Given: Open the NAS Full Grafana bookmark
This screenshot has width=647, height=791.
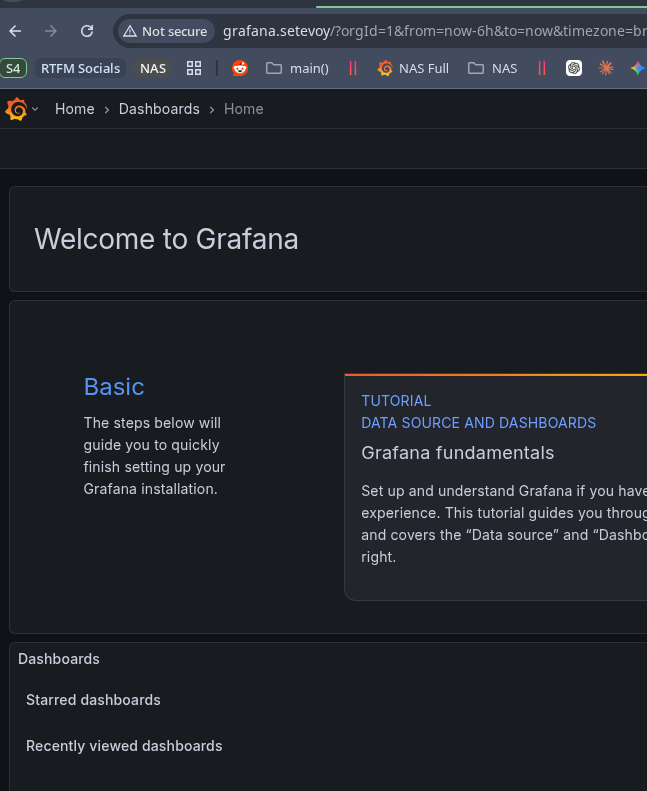Looking at the screenshot, I should pyautogui.click(x=413, y=68).
